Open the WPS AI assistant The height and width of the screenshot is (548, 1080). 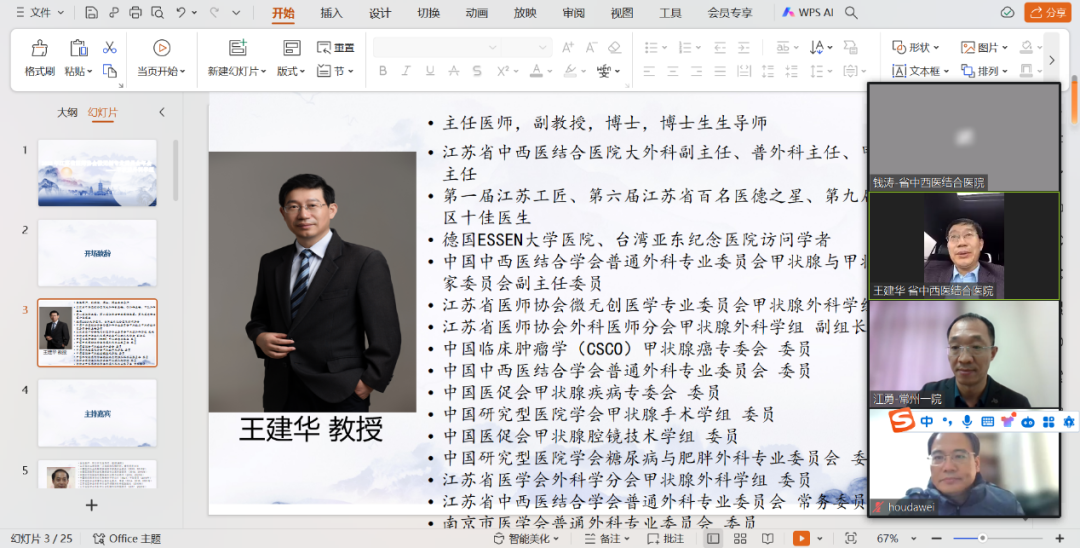808,13
